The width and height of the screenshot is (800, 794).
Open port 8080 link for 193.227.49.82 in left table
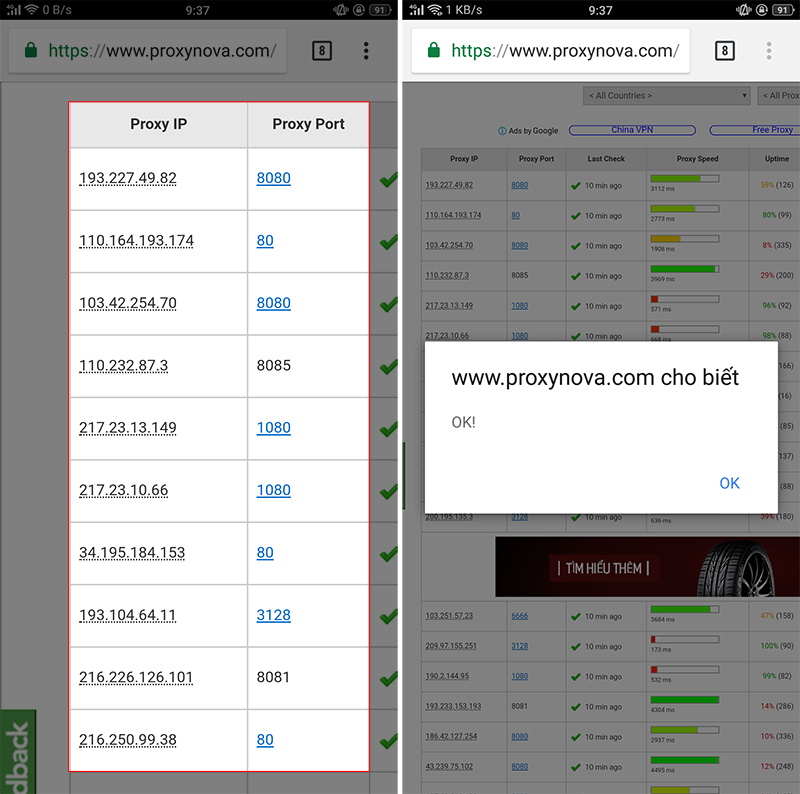273,178
